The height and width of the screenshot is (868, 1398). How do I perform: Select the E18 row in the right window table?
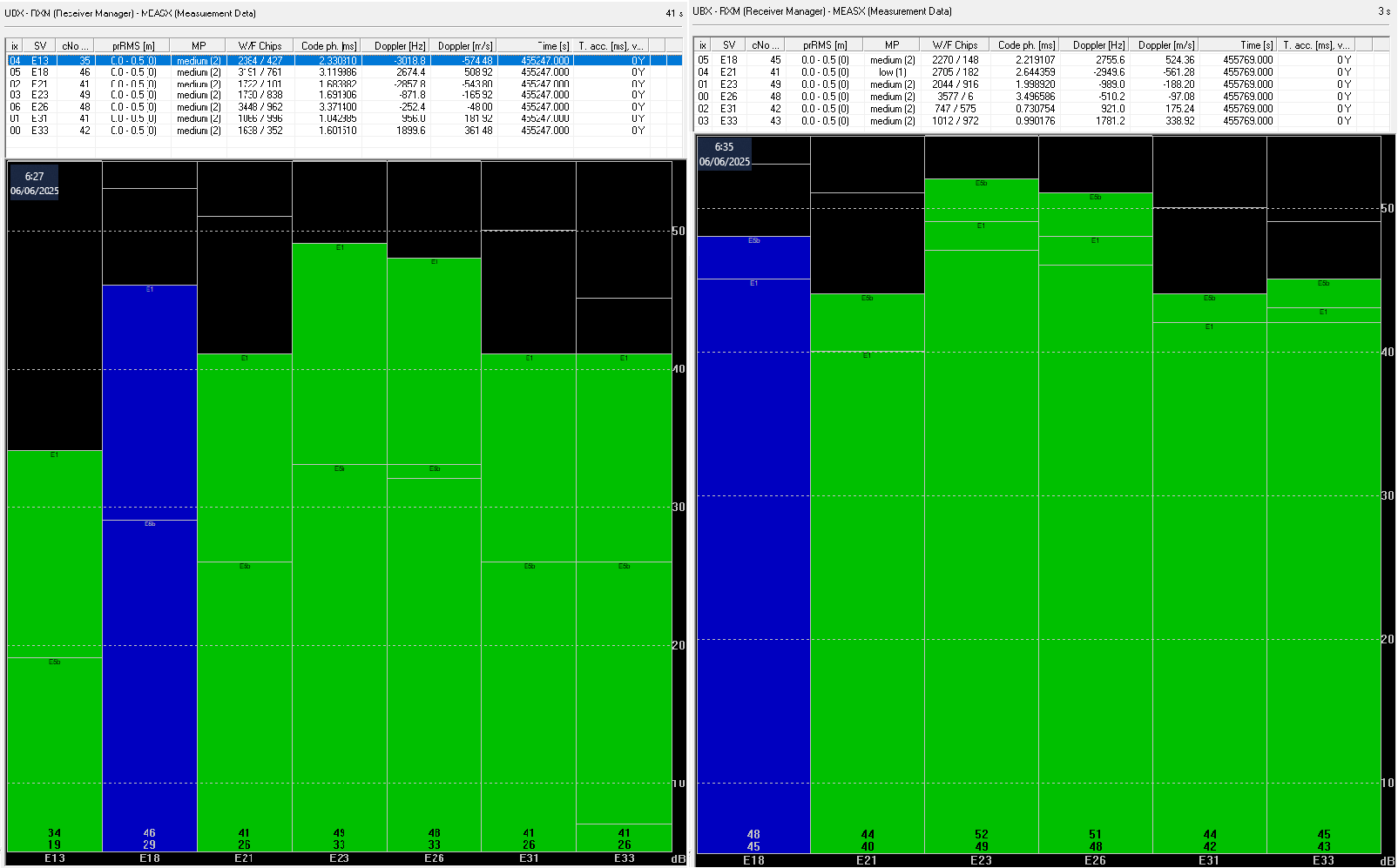click(1041, 60)
